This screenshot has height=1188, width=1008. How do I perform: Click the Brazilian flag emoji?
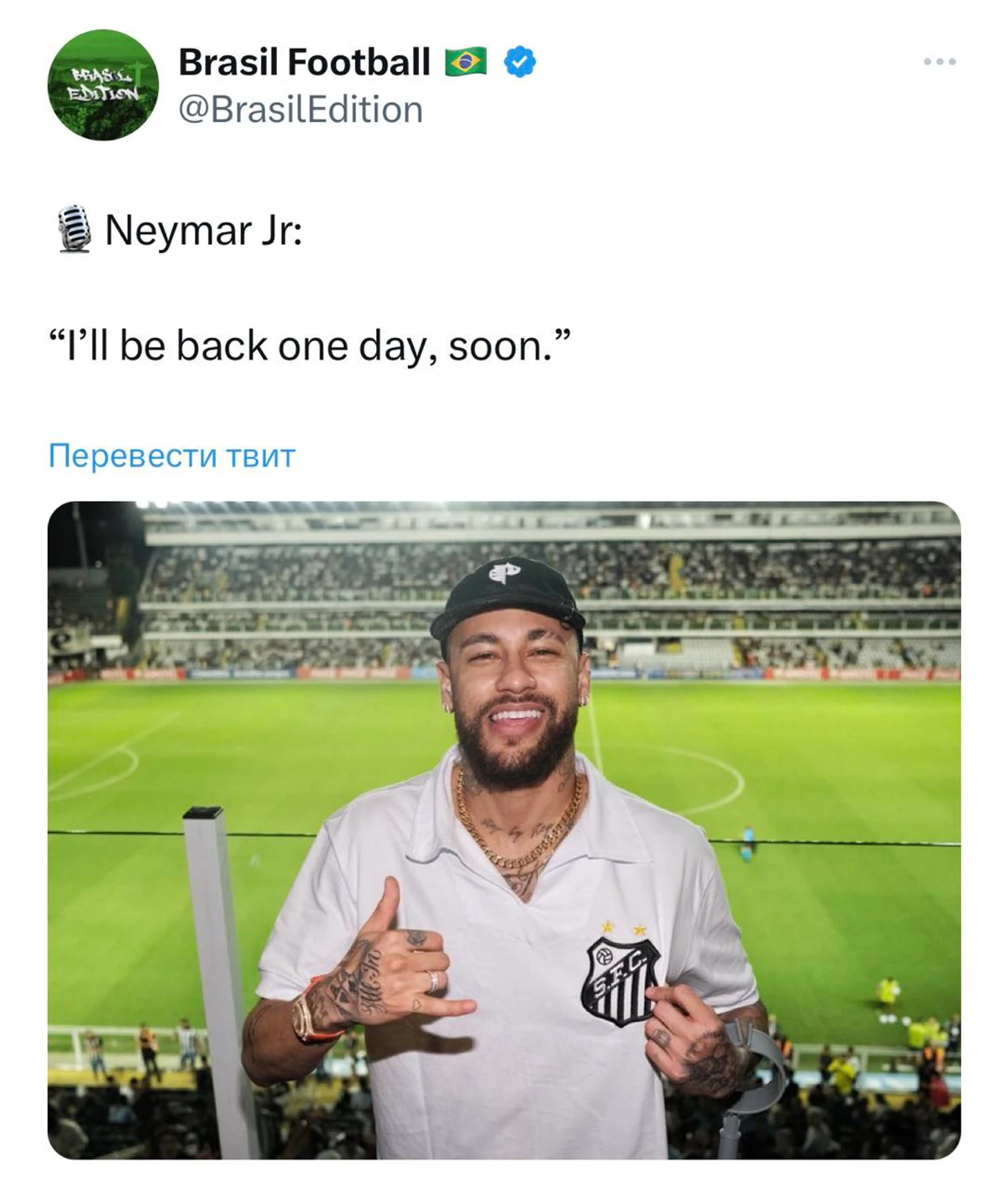click(x=465, y=62)
